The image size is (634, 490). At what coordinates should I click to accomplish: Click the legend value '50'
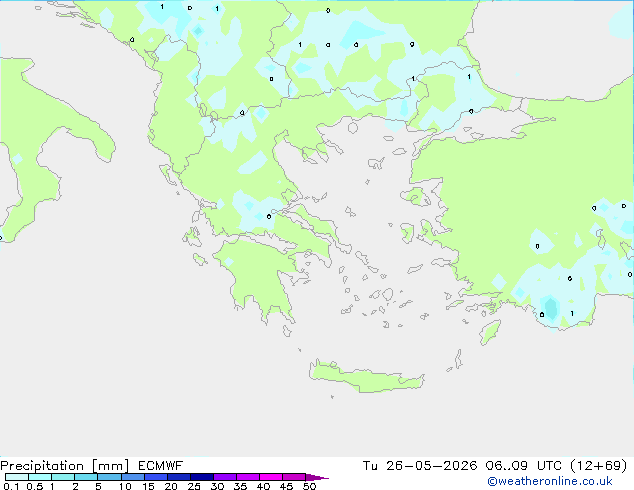[x=309, y=486]
